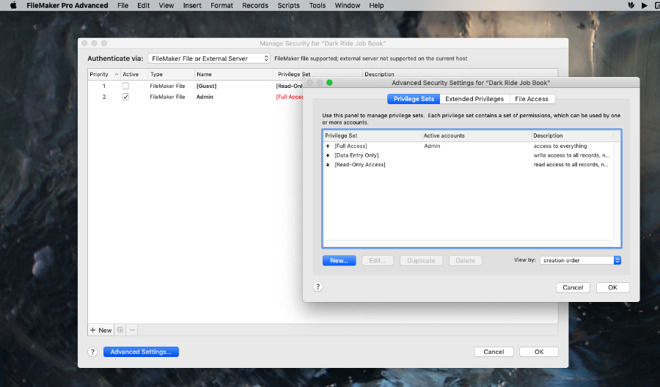Open the Tools menu
Viewport: 660px width, 387px height.
pos(317,5)
